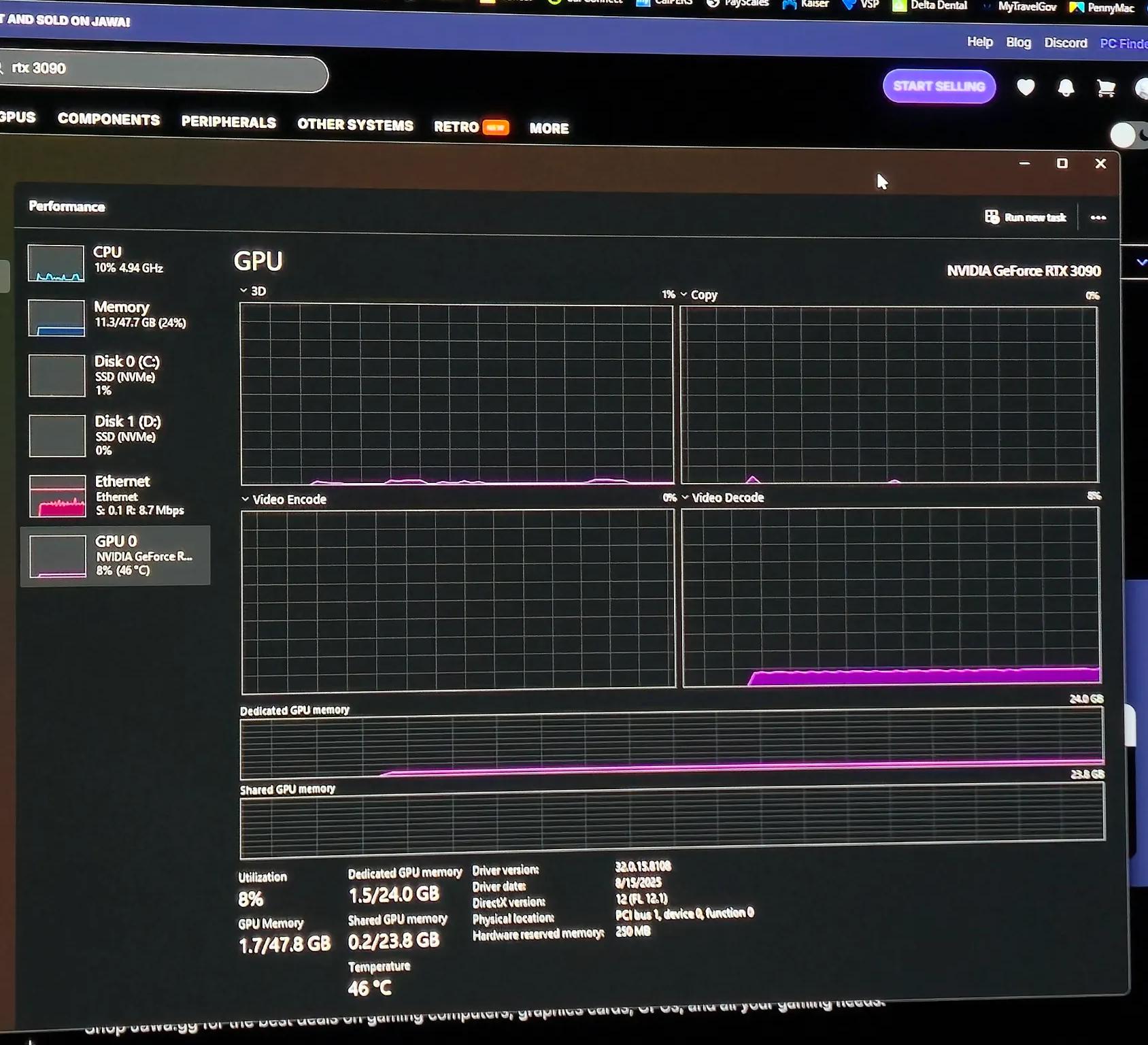1148x1045 pixels.
Task: Click the Discord link
Action: (x=1066, y=43)
